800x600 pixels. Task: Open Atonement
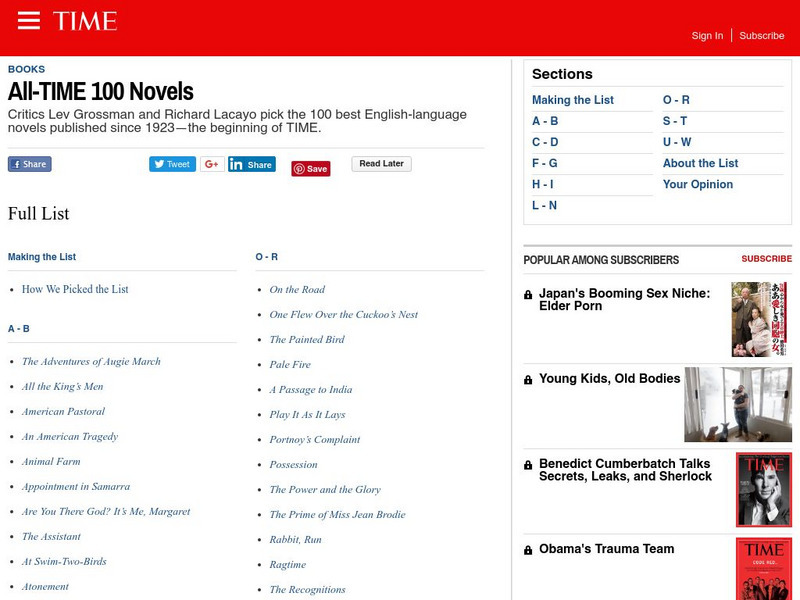45,586
